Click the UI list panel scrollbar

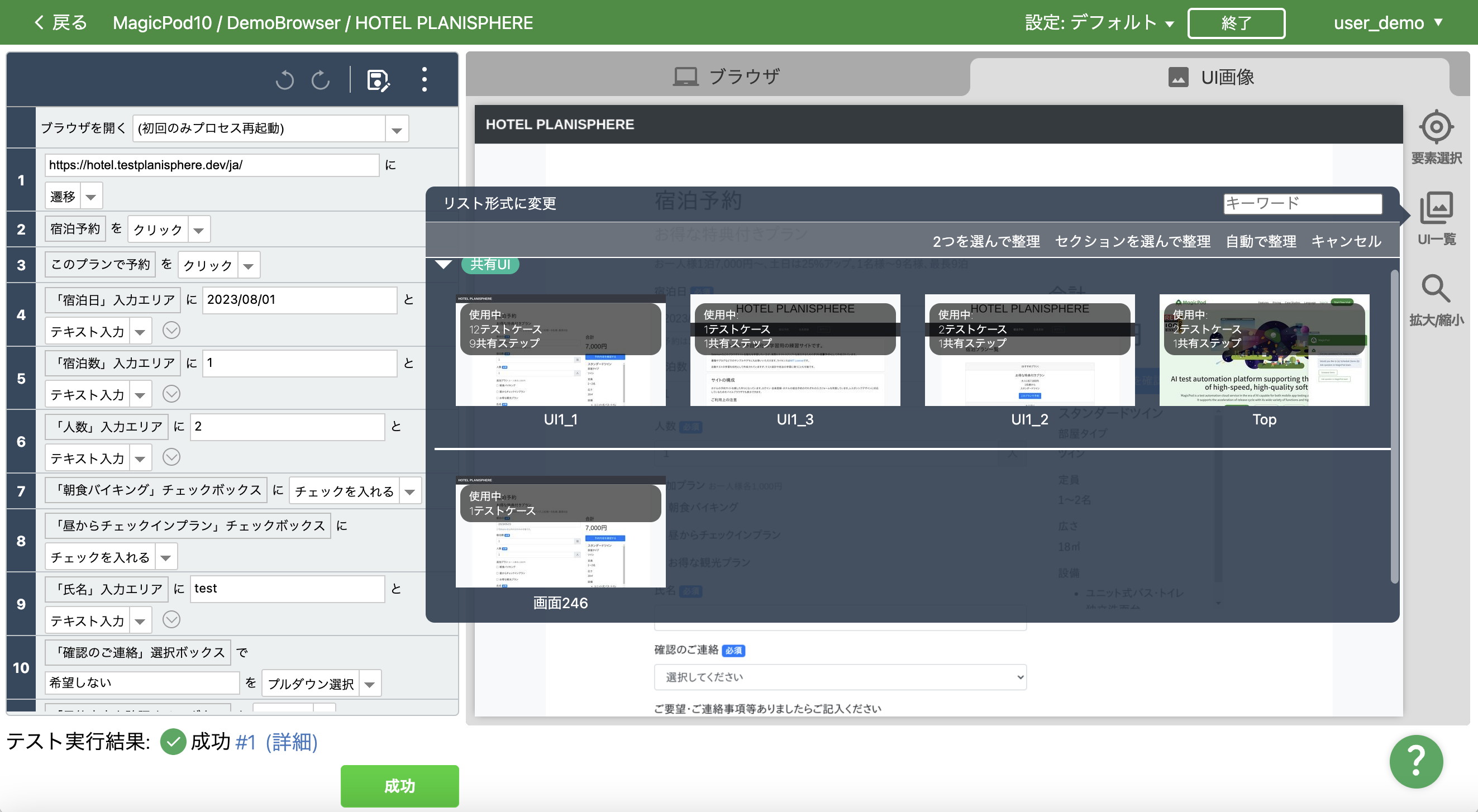1394,427
